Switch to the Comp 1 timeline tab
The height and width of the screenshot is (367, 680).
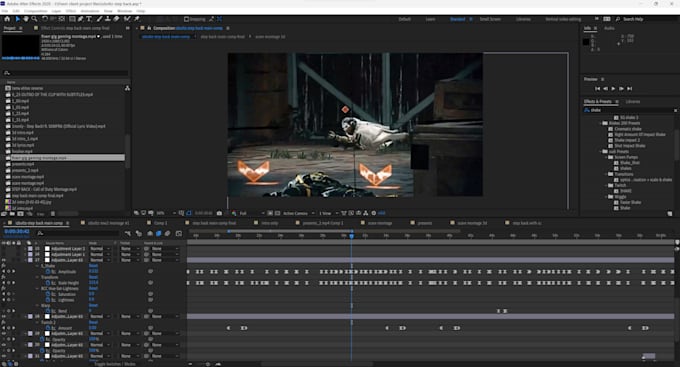pos(160,223)
